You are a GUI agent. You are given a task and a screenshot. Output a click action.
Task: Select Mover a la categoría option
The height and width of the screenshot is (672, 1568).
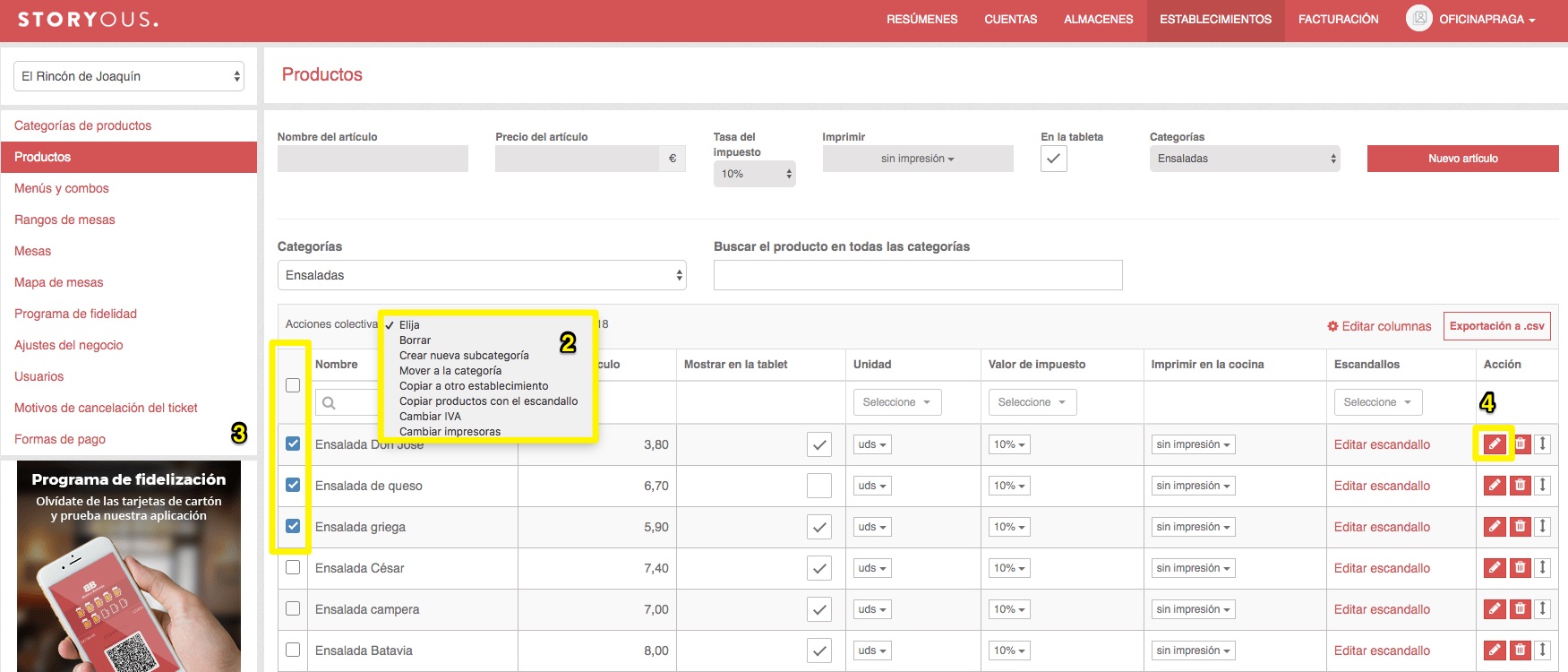[450, 371]
